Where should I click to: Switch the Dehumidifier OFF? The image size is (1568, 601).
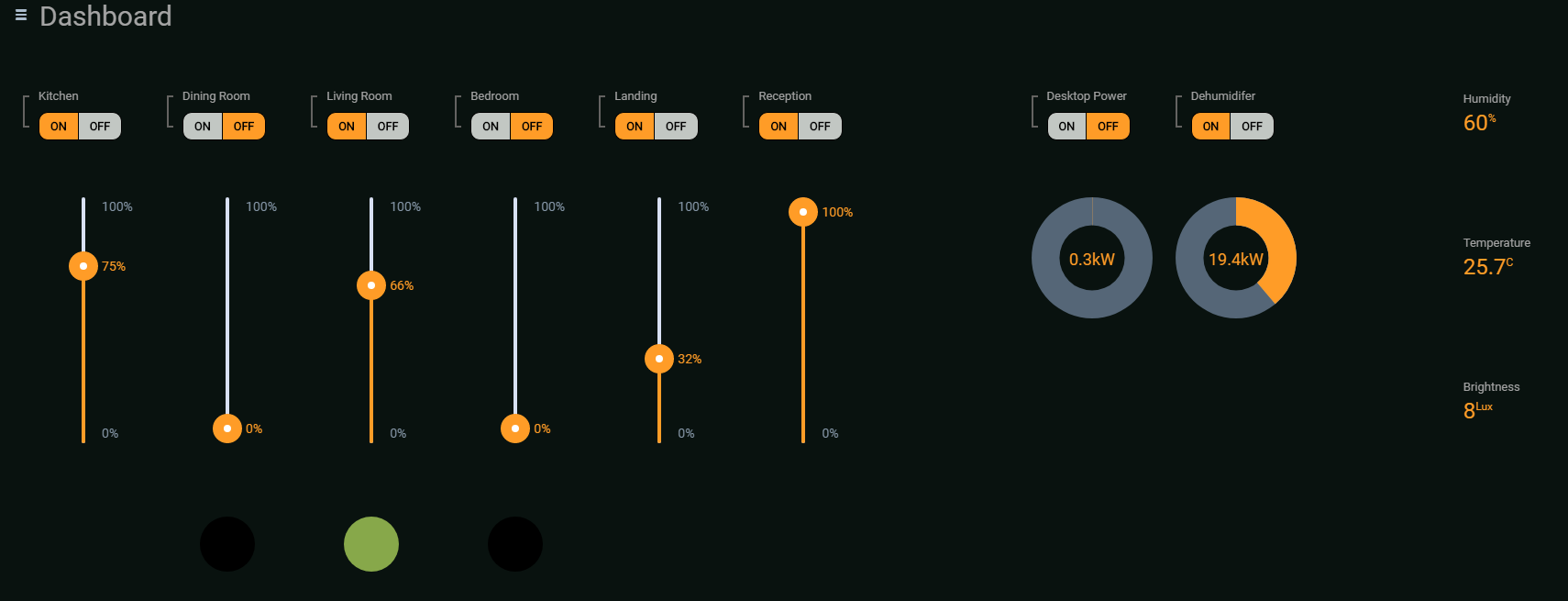point(1252,127)
